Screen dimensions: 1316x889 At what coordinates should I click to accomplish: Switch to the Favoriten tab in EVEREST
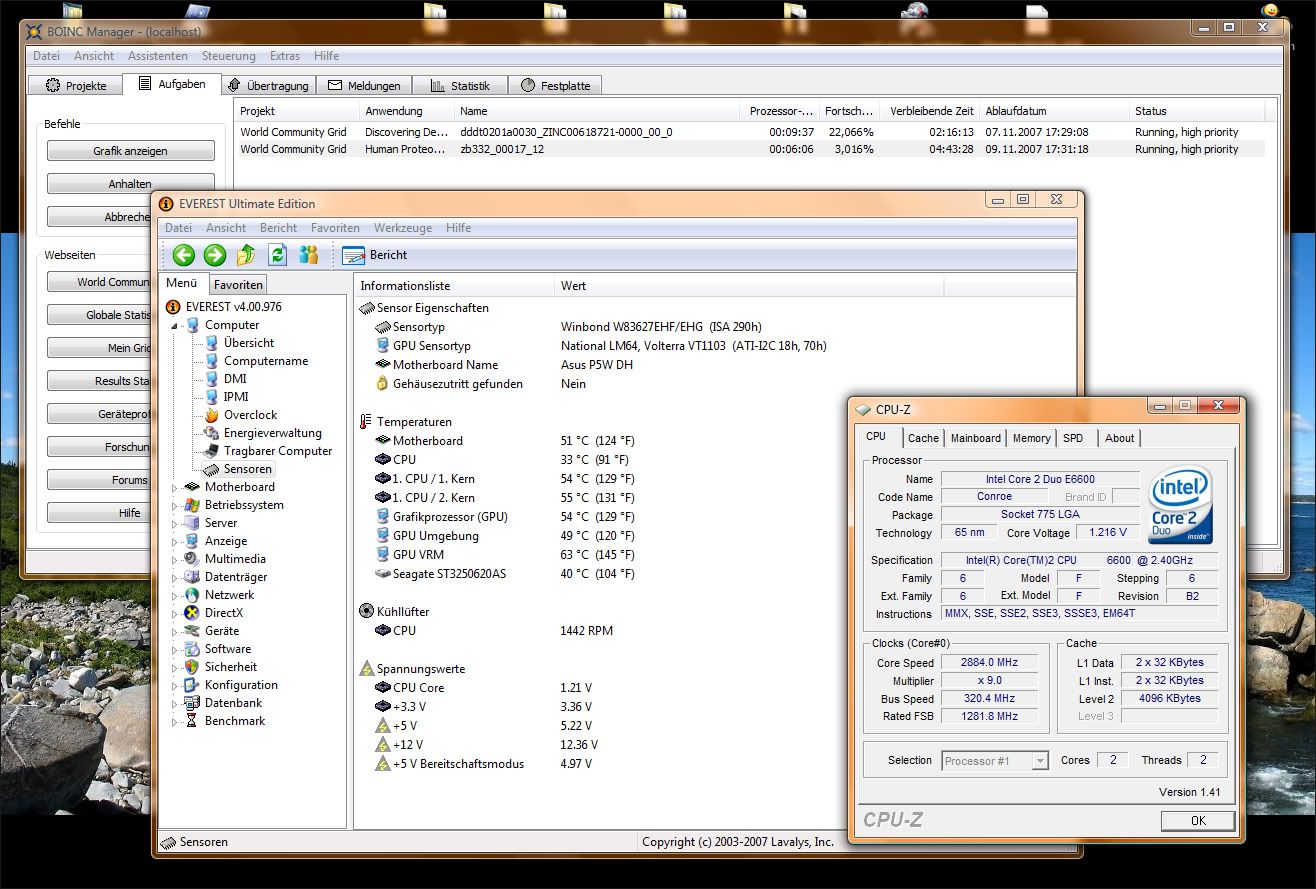(239, 285)
